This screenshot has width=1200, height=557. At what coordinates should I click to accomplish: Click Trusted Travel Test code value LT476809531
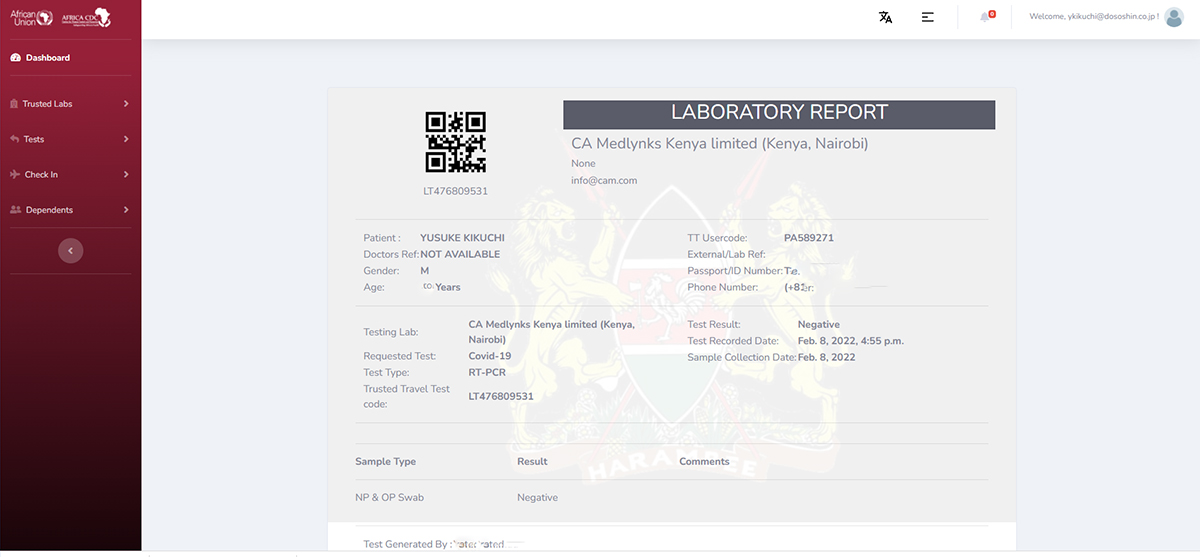point(501,396)
